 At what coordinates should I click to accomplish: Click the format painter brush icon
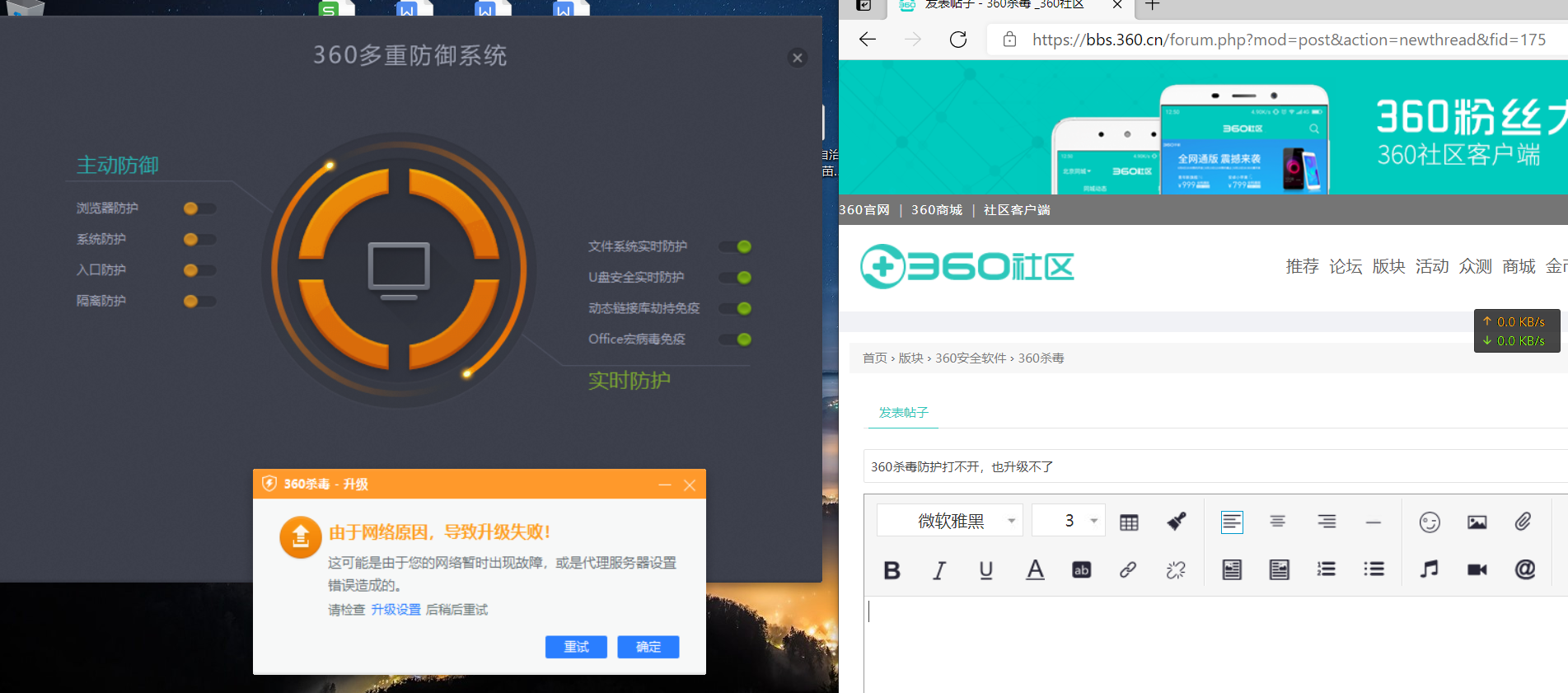(1177, 521)
